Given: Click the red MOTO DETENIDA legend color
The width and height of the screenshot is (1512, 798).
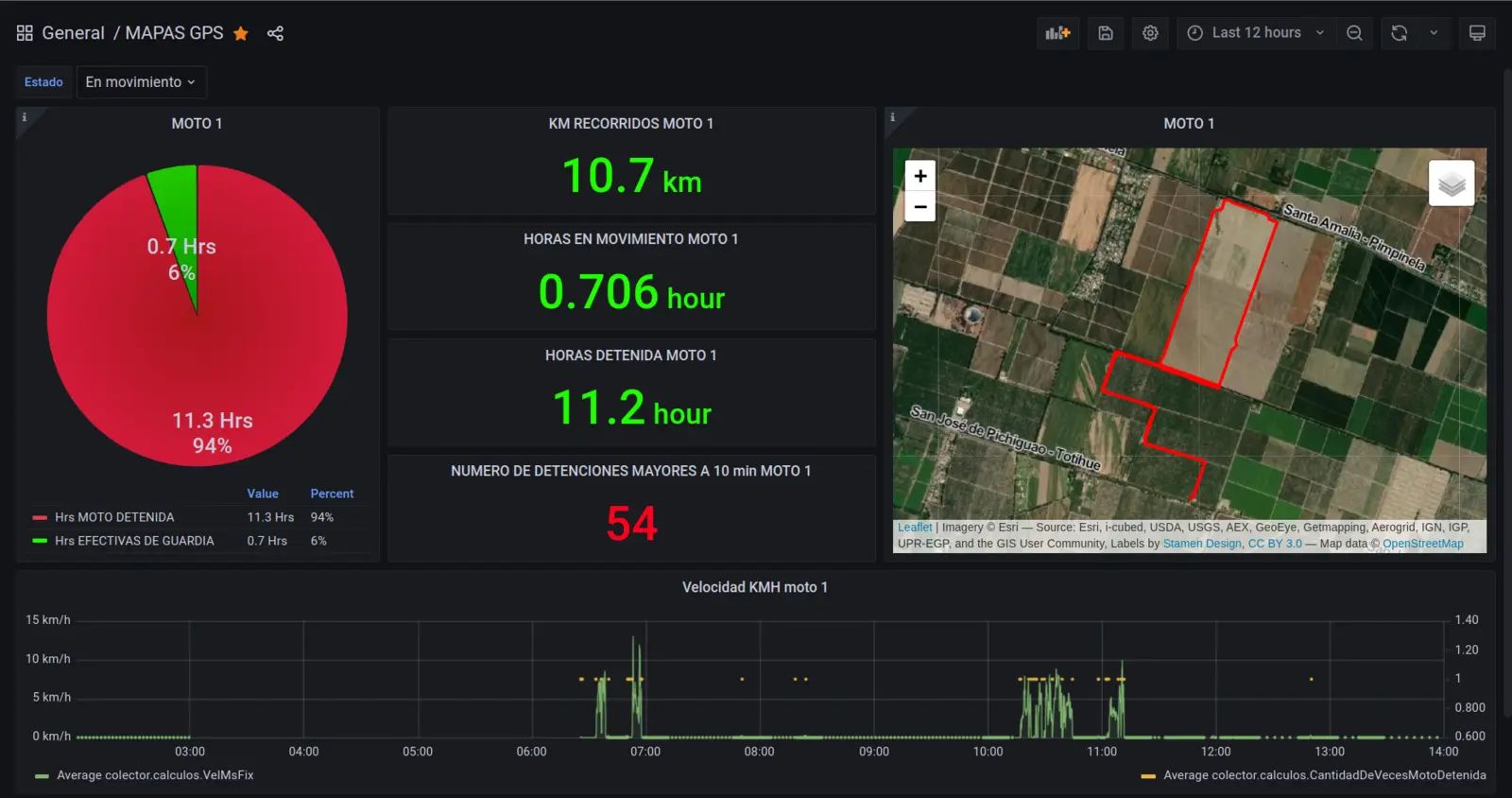Looking at the screenshot, I should (40, 517).
